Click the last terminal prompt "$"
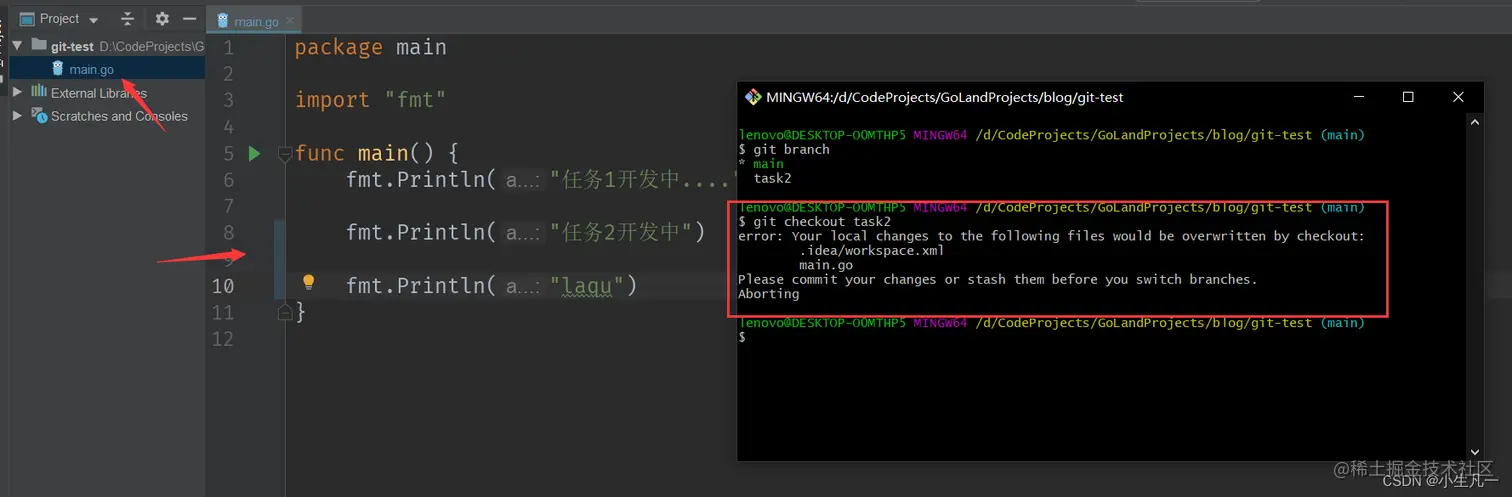This screenshot has width=1512, height=497. pyautogui.click(x=742, y=338)
